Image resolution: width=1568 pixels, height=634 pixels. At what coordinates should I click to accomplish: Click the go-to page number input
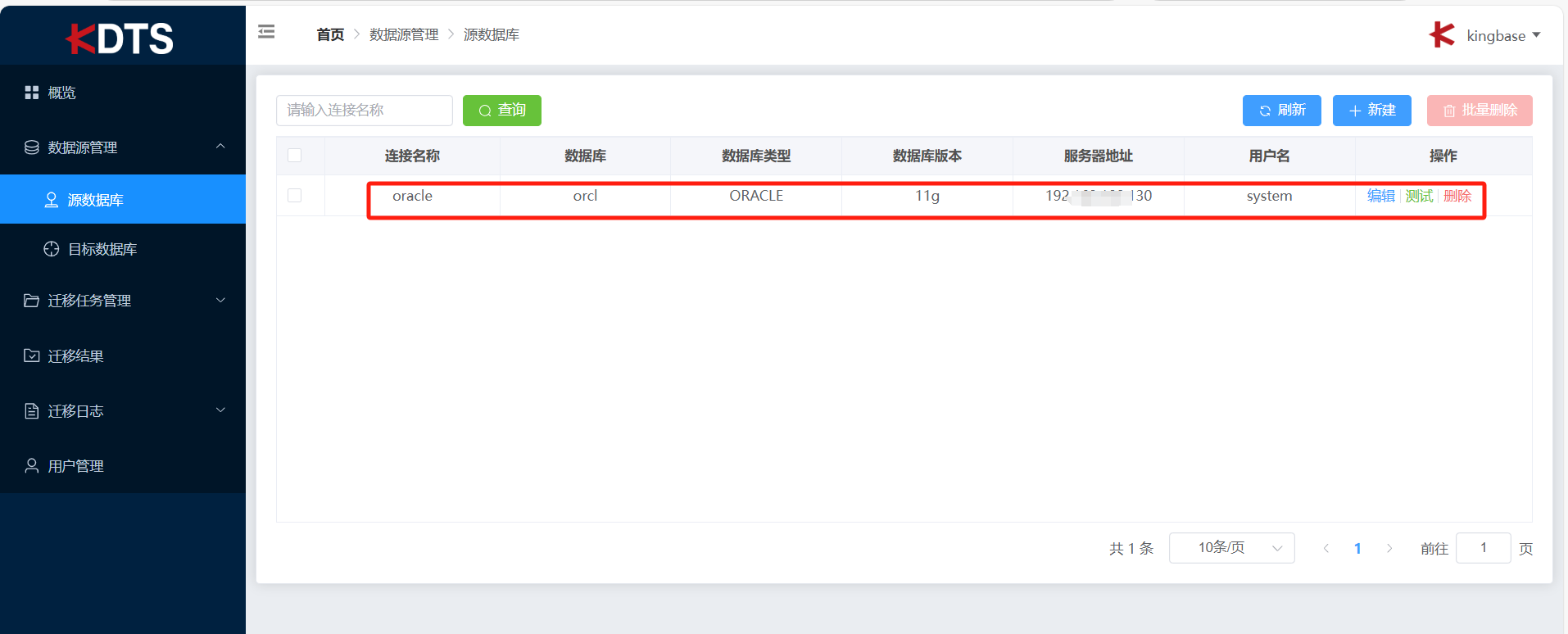(x=1484, y=548)
